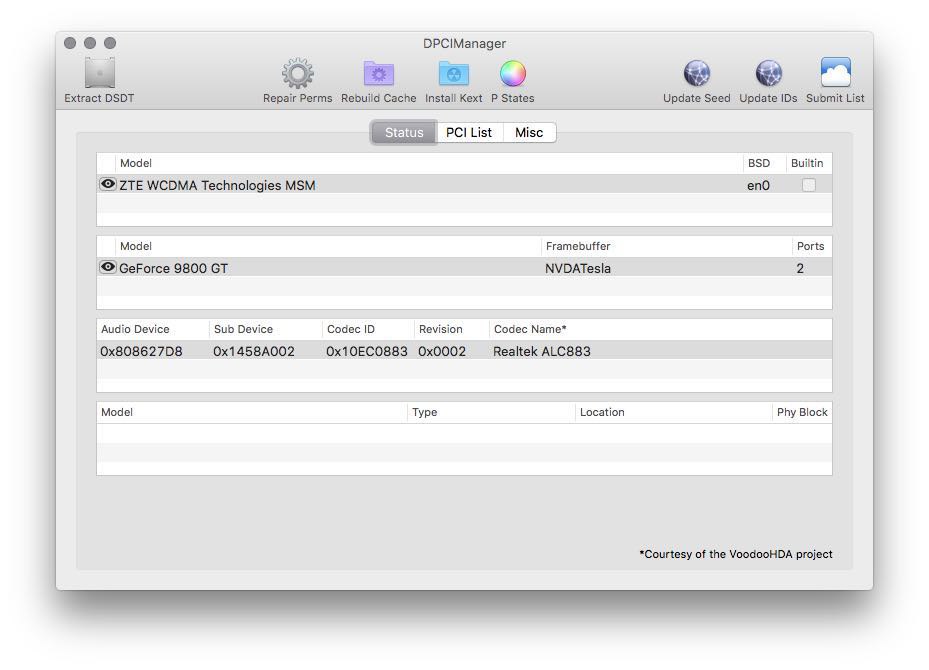
Task: Switch to the PCI List tab
Action: [469, 133]
